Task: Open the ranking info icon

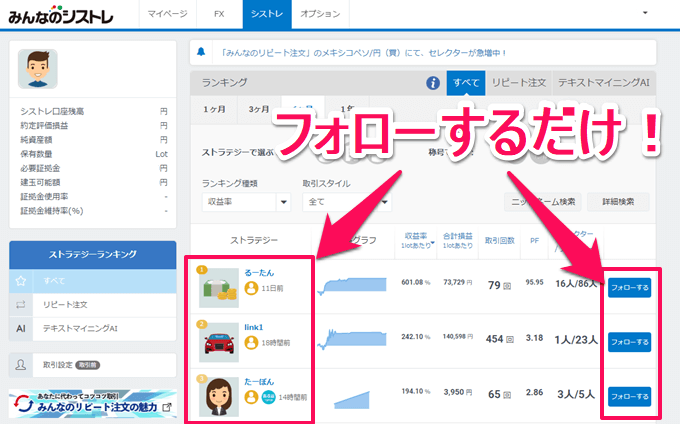Action: [x=433, y=83]
